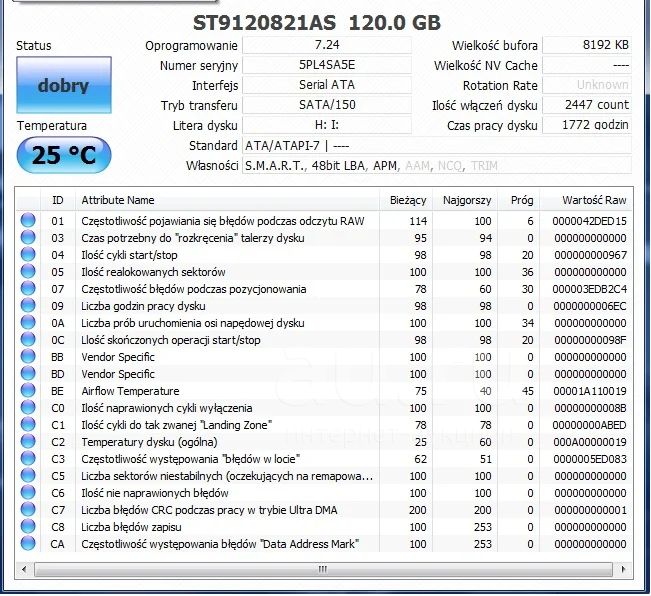The image size is (651, 596).
Task: Click the status orb in row 0C
Action: (x=28, y=339)
